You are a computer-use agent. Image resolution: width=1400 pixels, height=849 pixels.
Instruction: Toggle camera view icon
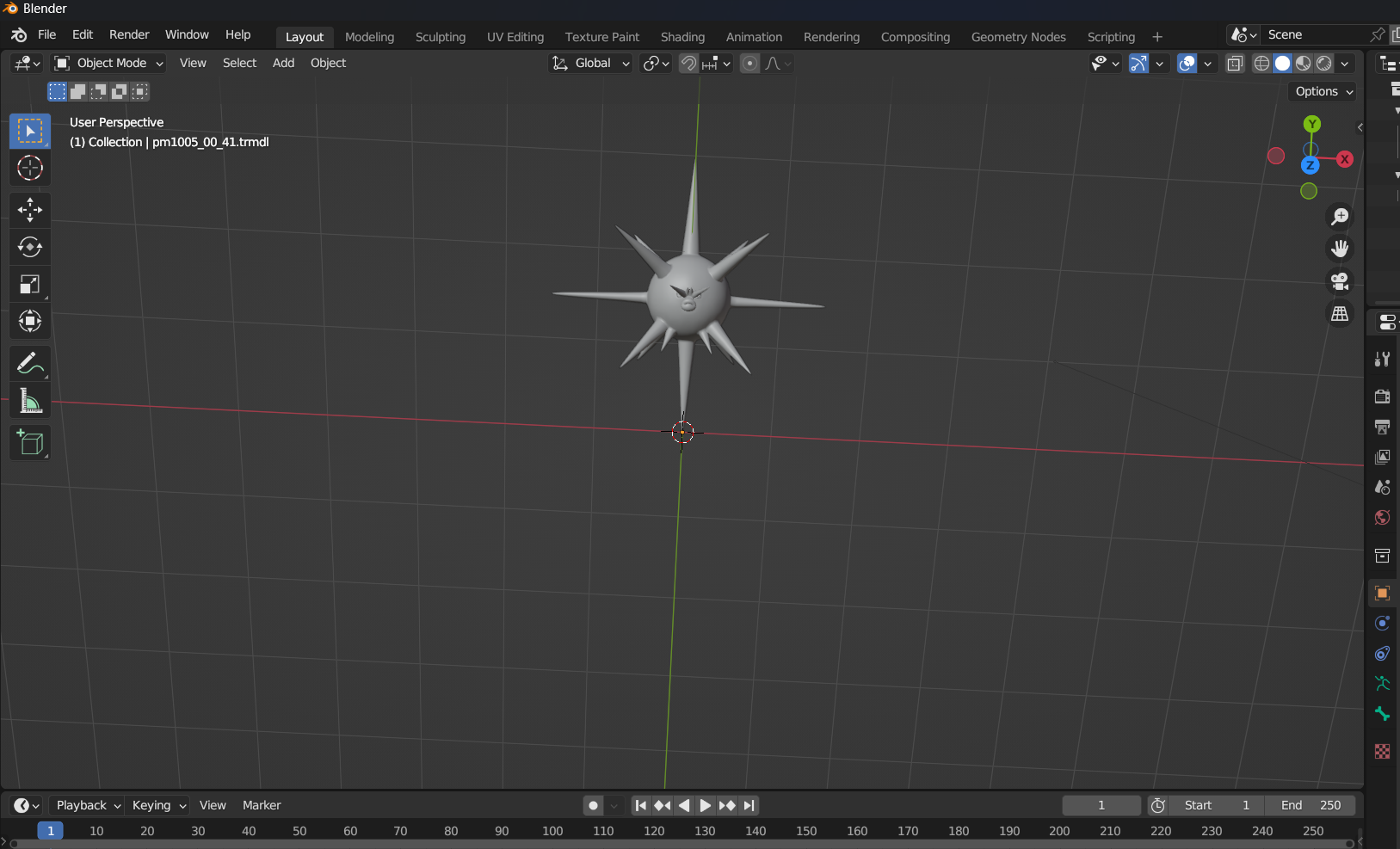(x=1340, y=281)
